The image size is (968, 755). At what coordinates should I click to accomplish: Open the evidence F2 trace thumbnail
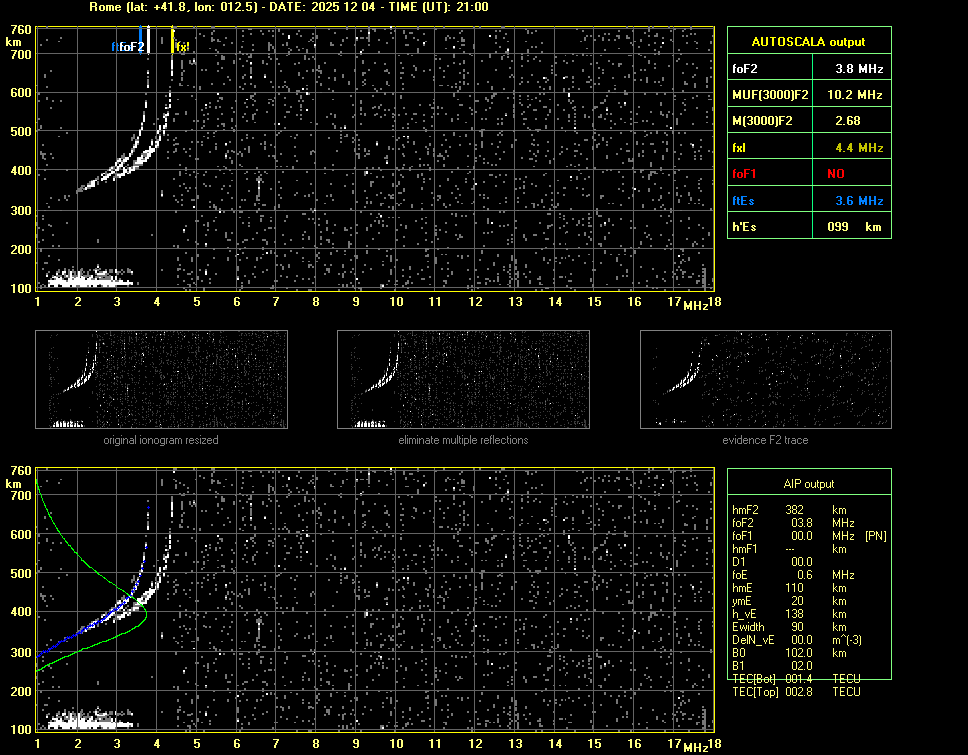(765, 379)
